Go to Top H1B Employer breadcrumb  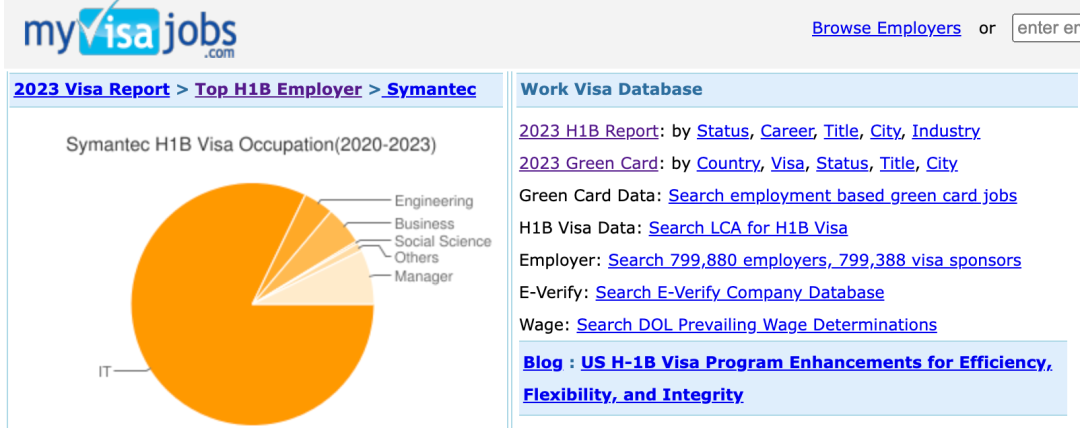click(278, 90)
